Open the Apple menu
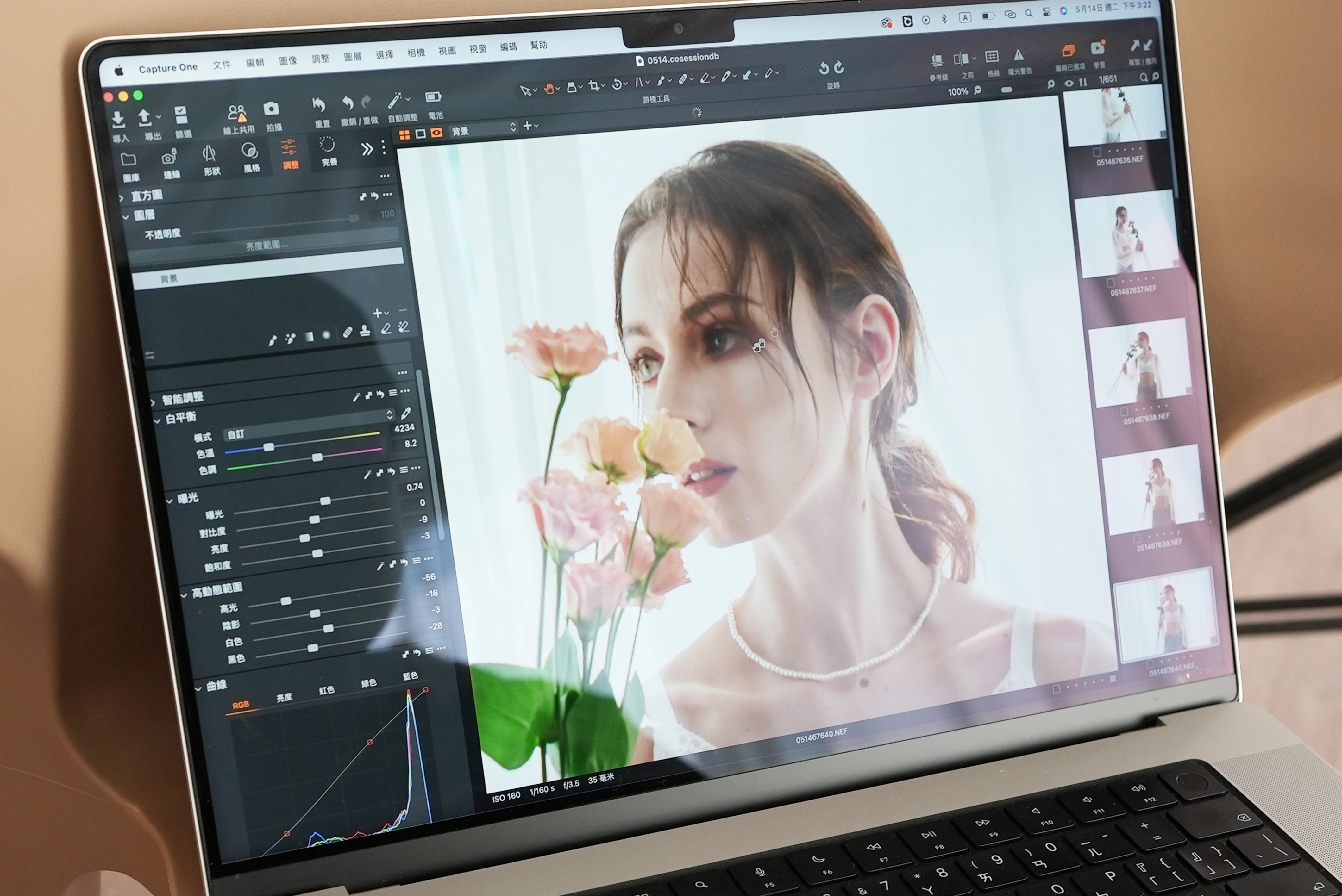Viewport: 1342px width, 896px height. point(119,71)
